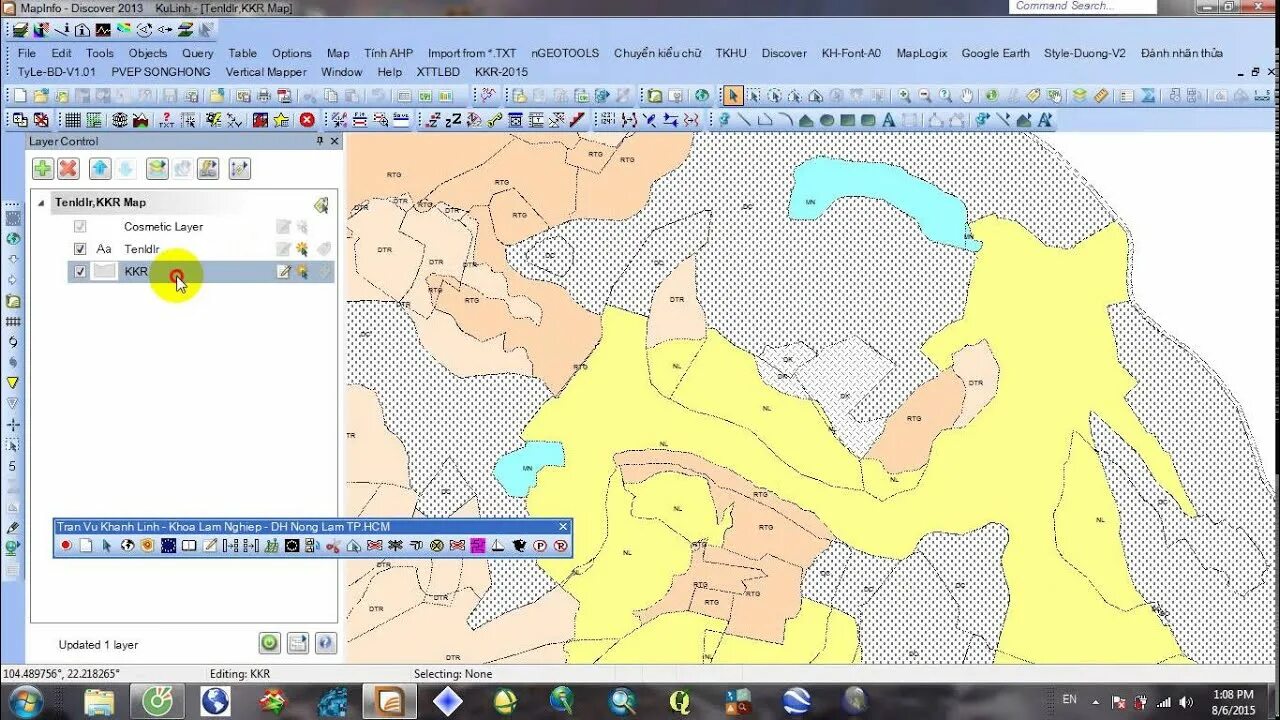Open the Vertical Mapper menu
This screenshot has height=720, width=1280.
pos(266,72)
